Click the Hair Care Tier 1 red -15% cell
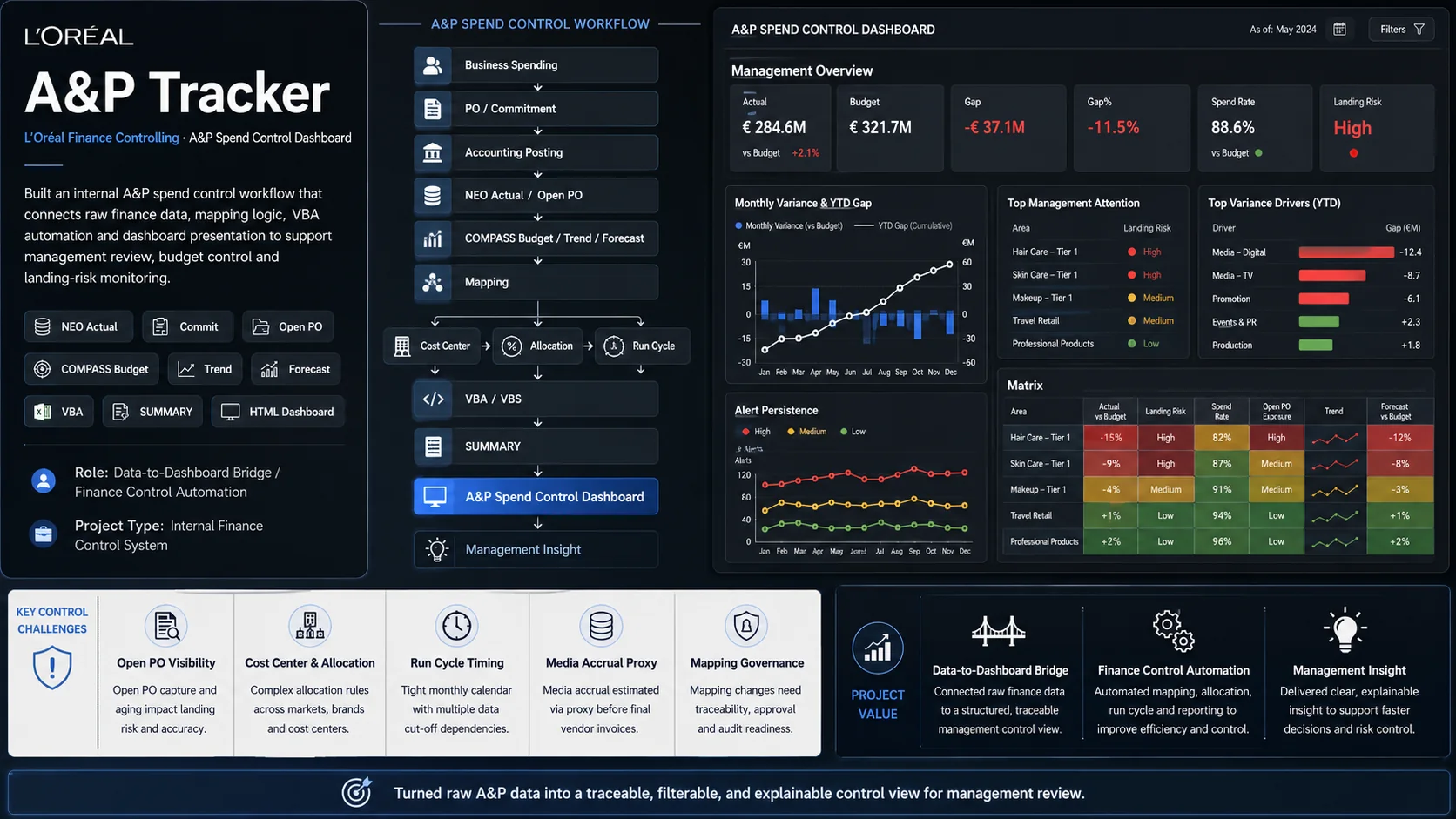Image resolution: width=1456 pixels, height=819 pixels. pos(1110,438)
